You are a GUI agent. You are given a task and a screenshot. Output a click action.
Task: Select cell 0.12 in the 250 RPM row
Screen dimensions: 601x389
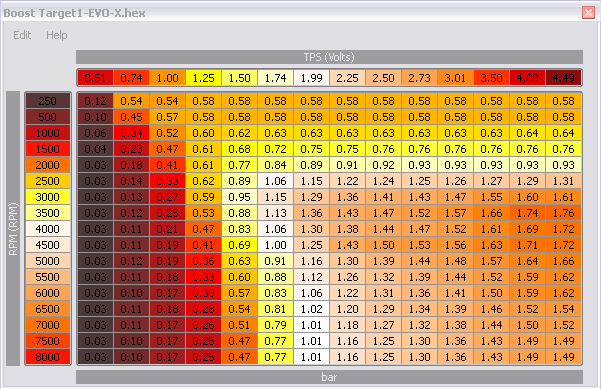click(95, 101)
